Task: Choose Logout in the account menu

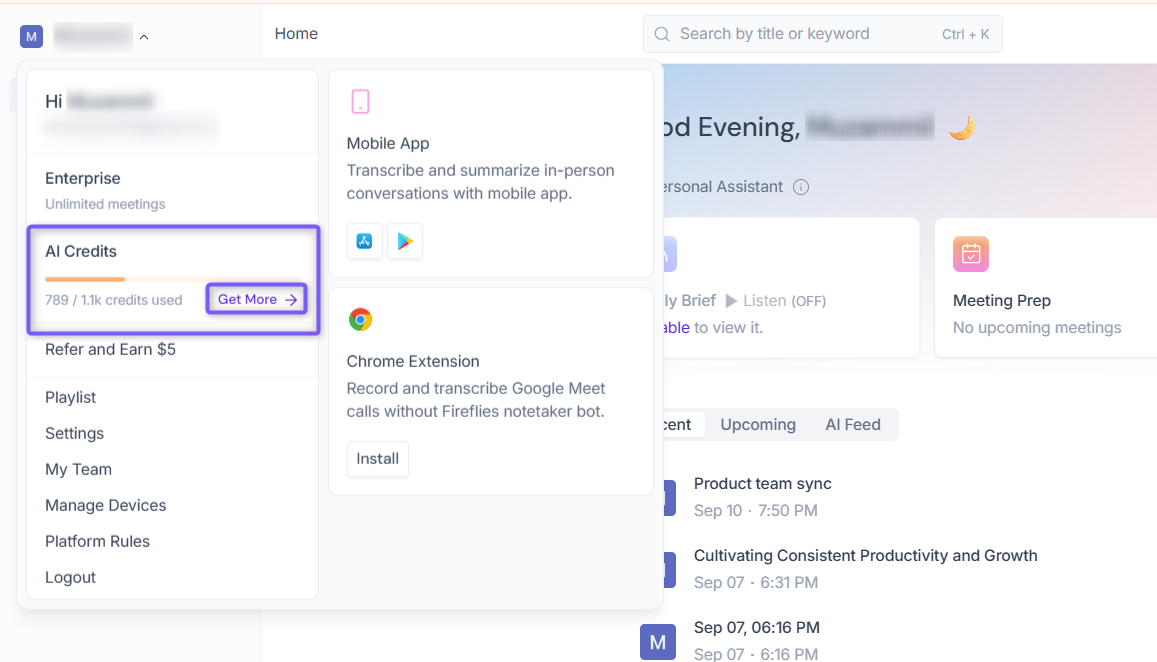Action: click(70, 577)
